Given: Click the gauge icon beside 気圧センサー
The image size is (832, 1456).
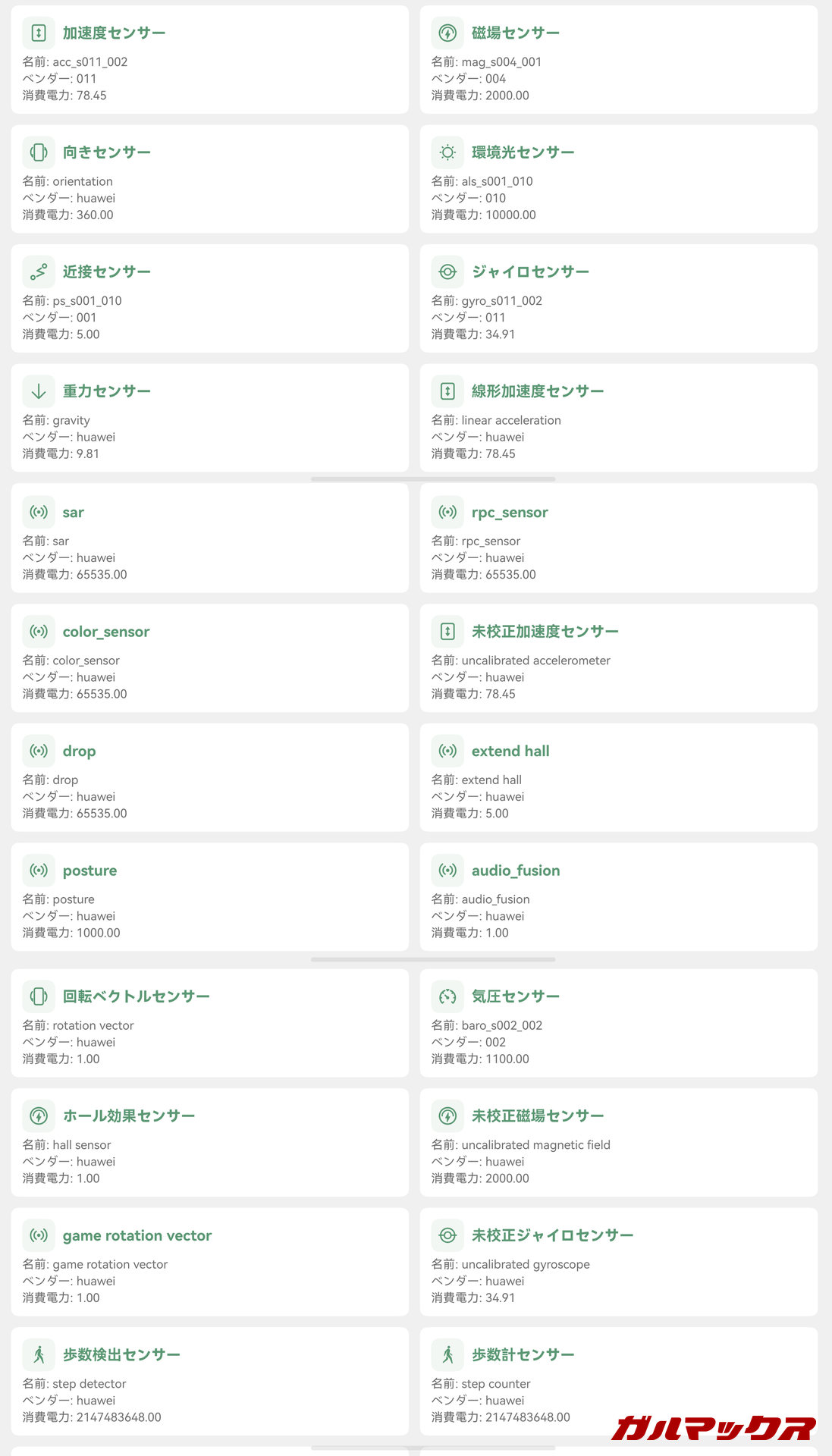Looking at the screenshot, I should [447, 996].
